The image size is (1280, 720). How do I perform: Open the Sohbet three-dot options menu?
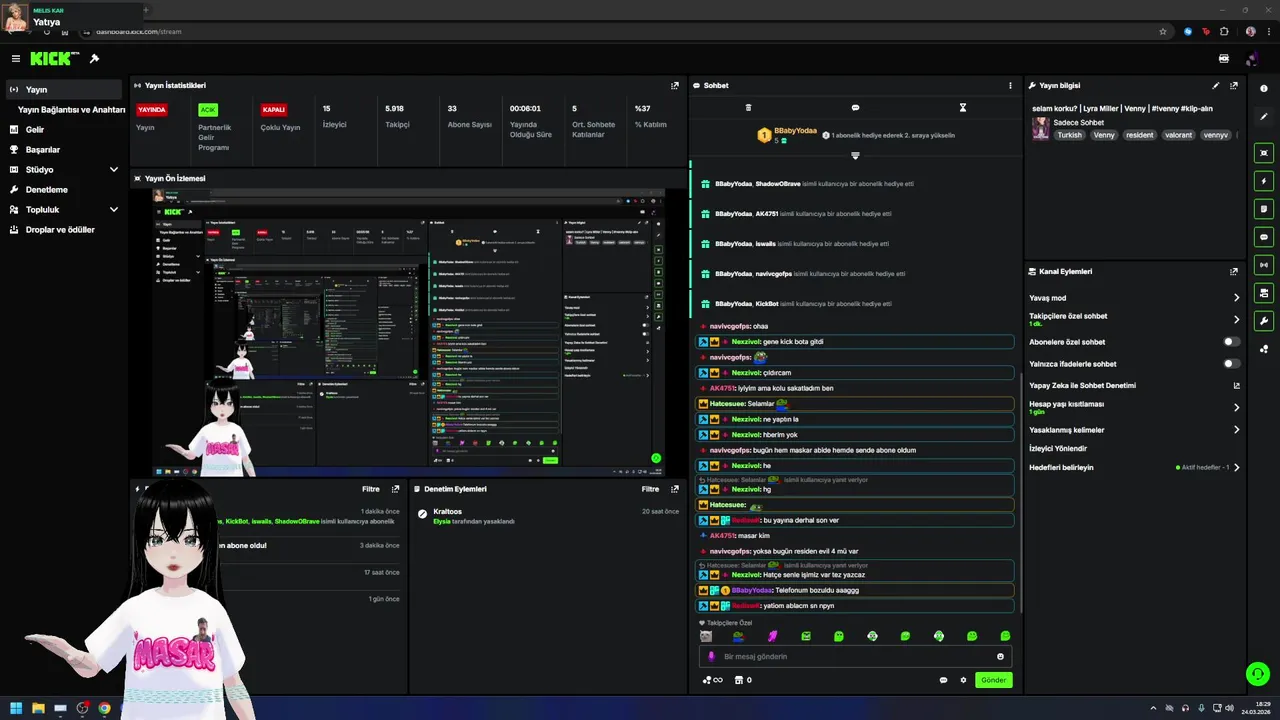click(x=1010, y=86)
